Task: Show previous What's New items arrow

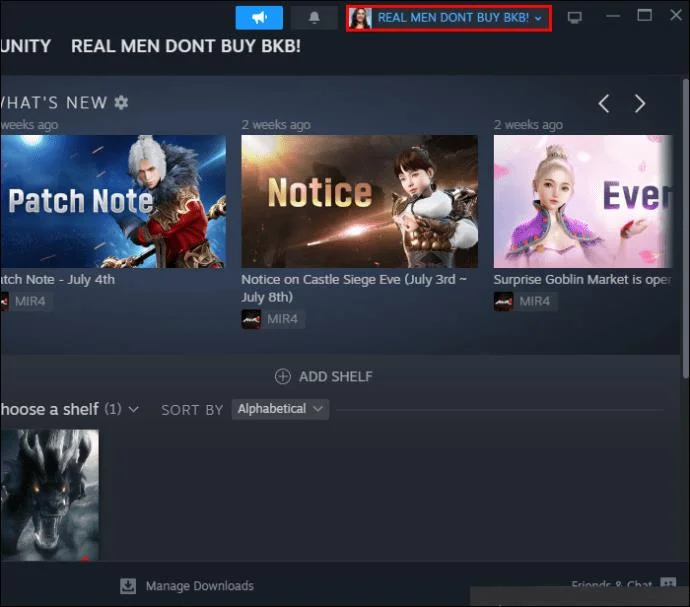Action: coord(604,104)
